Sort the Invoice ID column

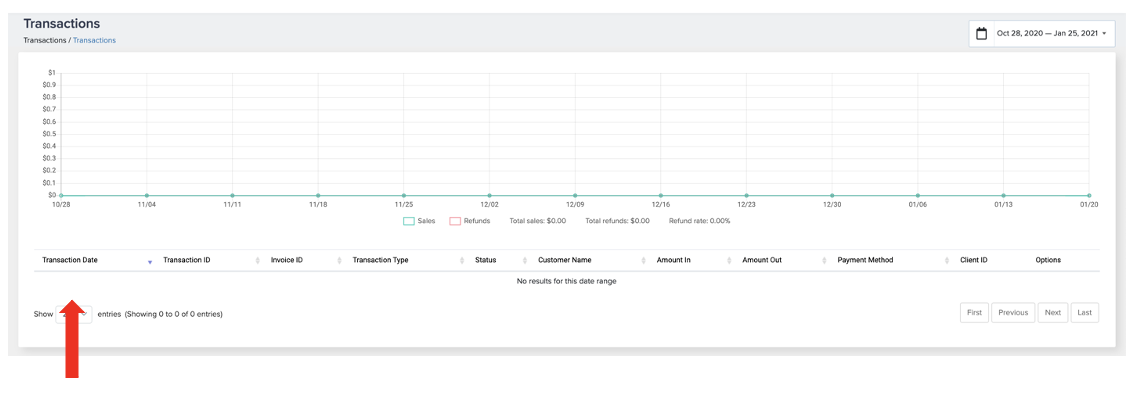[339, 260]
